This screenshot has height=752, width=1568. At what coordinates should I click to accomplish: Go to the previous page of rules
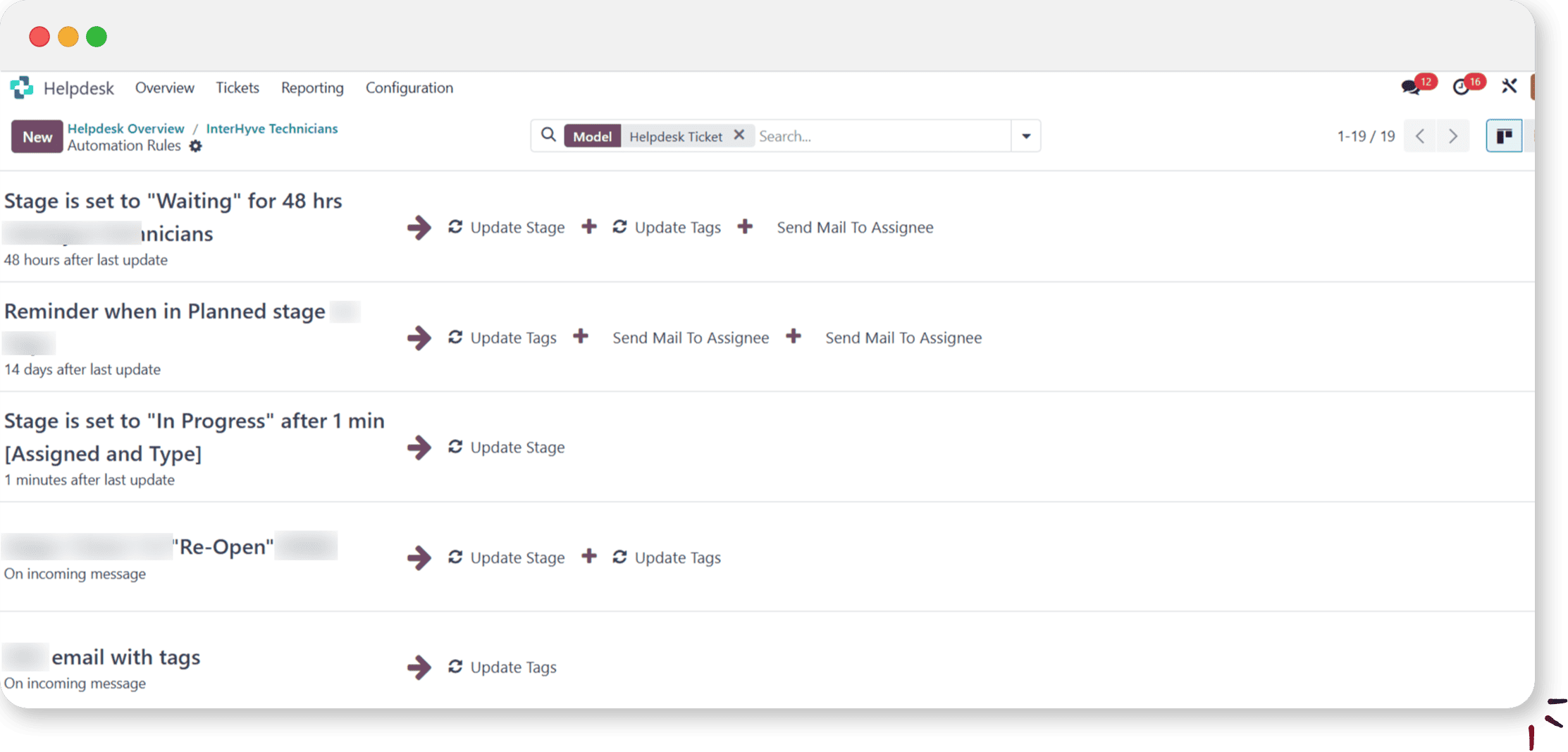(x=1420, y=136)
